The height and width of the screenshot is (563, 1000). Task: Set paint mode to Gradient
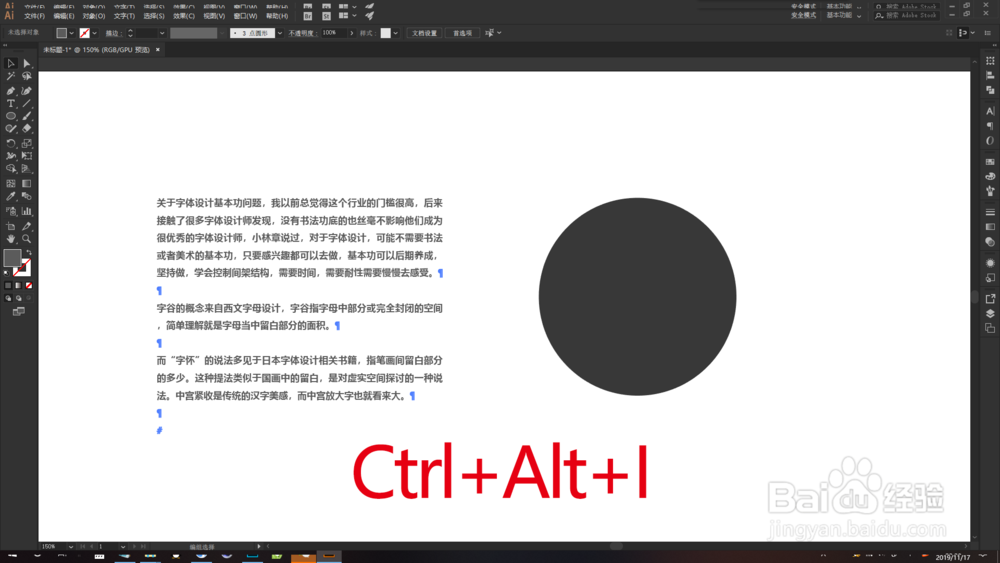click(x=18, y=286)
